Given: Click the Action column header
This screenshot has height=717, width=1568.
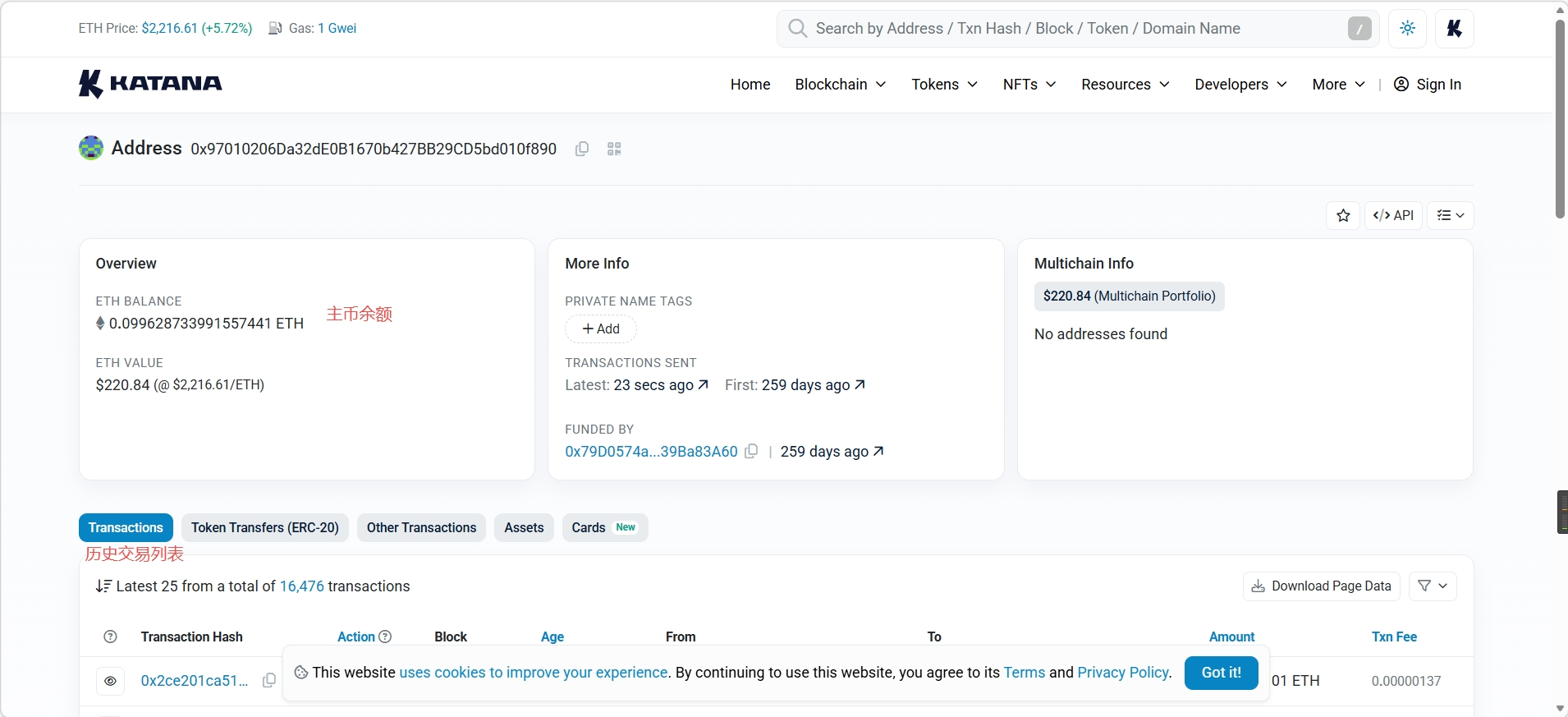Looking at the screenshot, I should tap(356, 637).
